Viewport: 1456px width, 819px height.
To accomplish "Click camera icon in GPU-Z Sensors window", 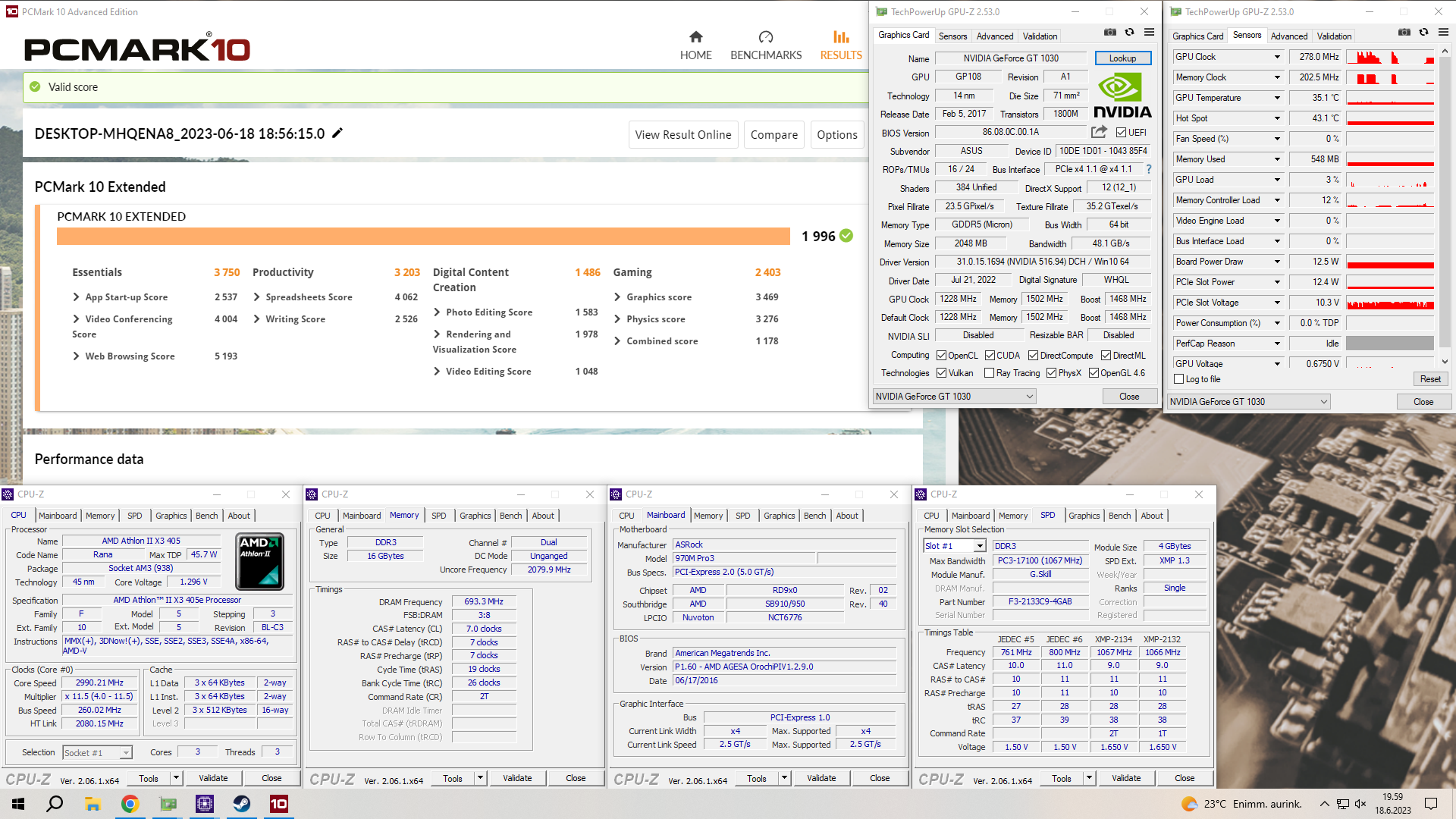I will point(1404,33).
